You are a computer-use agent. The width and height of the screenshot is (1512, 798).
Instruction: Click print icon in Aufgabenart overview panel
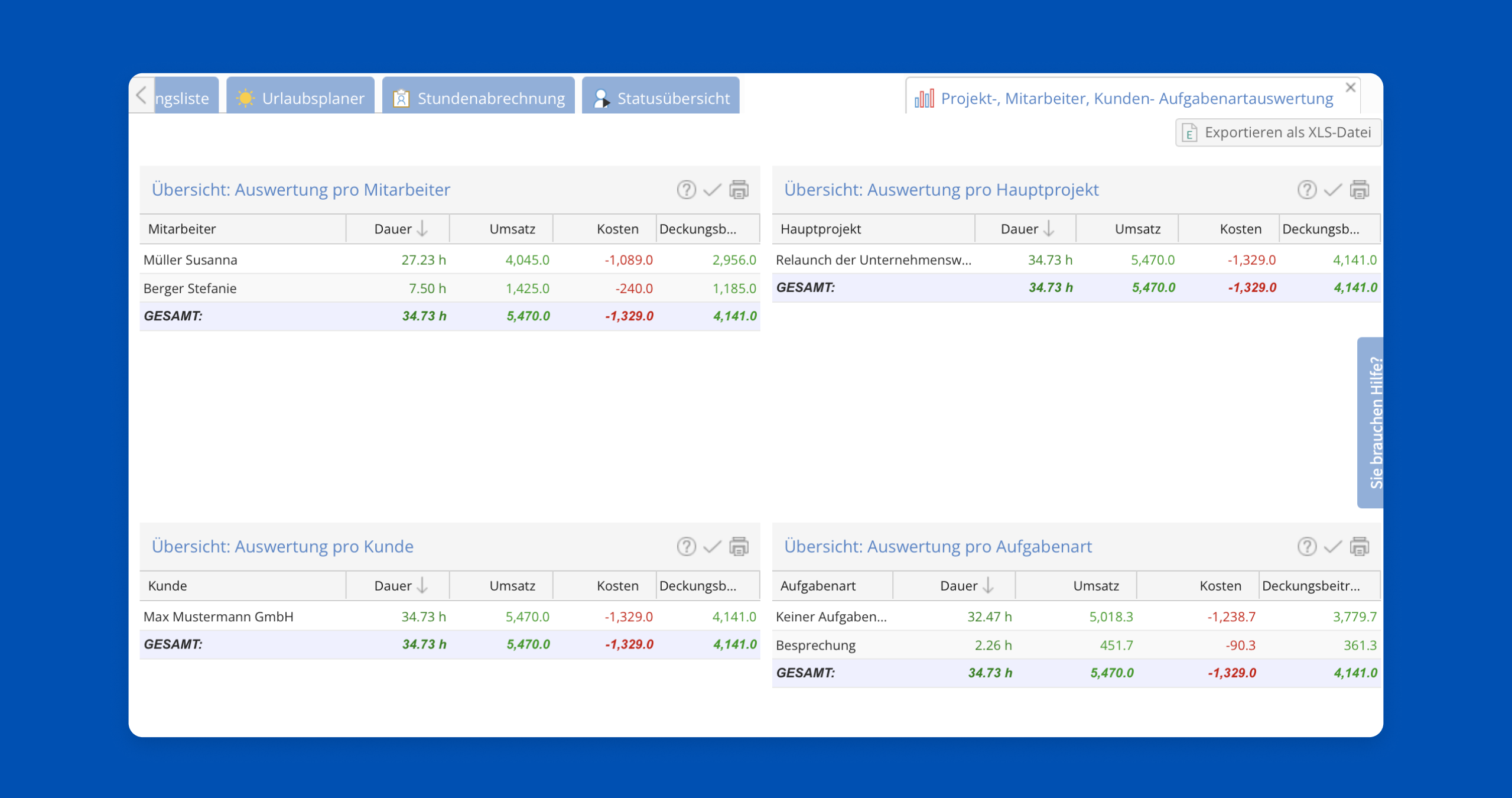(x=1359, y=547)
